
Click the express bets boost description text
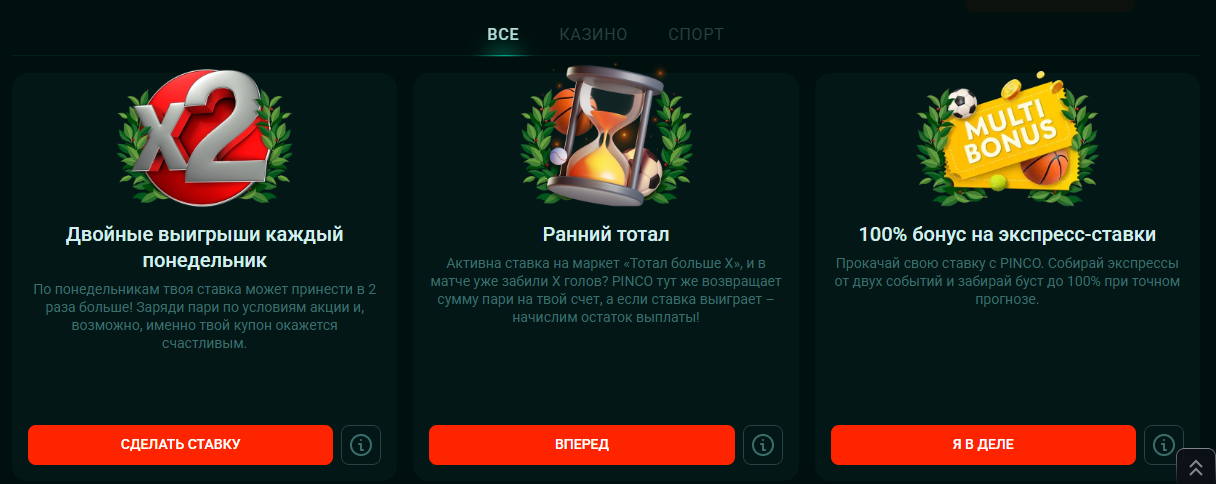click(x=1007, y=281)
